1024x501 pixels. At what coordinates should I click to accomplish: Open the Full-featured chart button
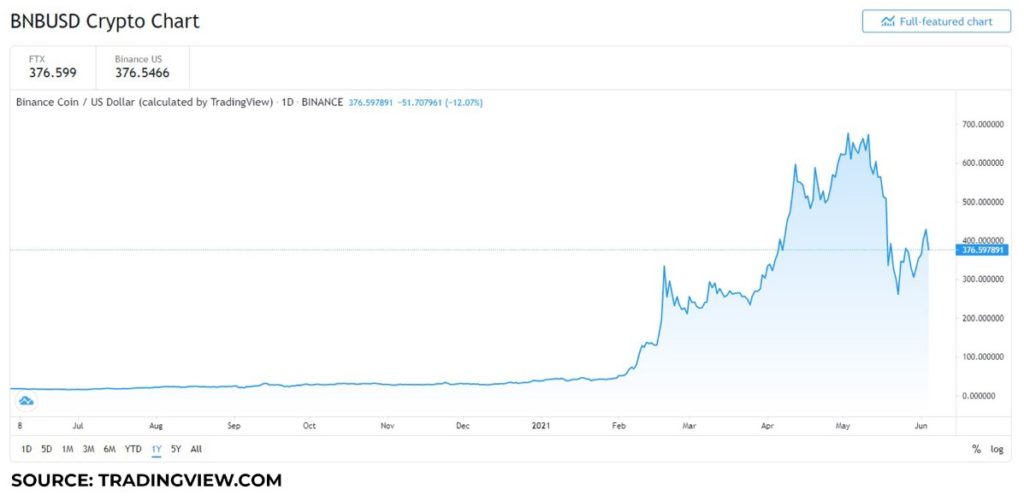click(x=936, y=21)
